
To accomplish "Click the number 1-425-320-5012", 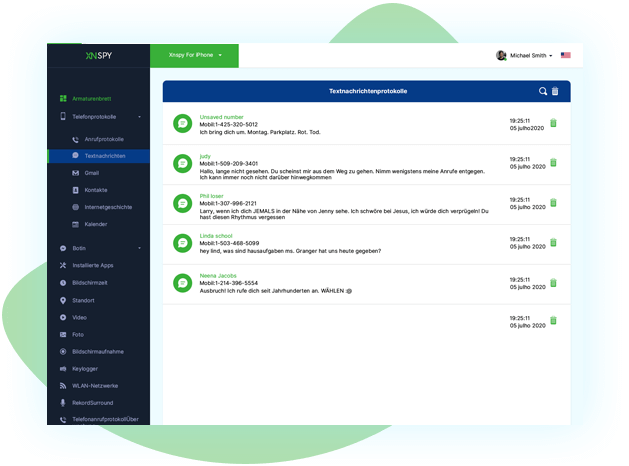I will click(x=237, y=125).
